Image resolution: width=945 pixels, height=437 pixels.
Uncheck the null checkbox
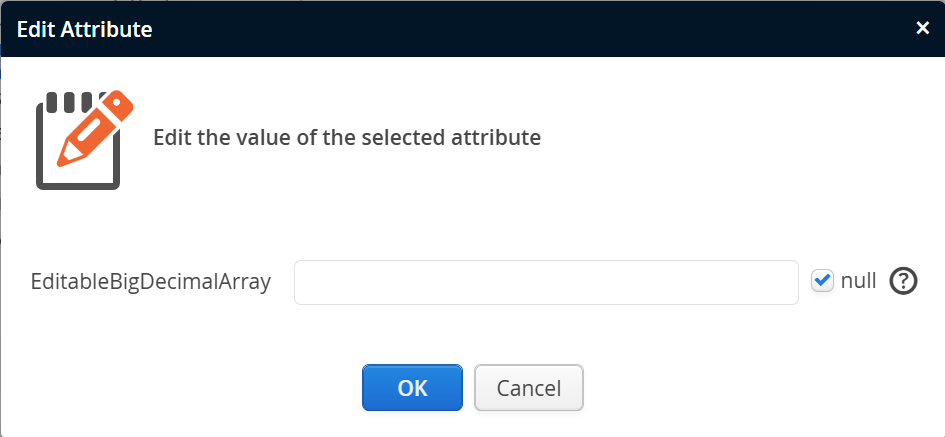click(x=822, y=281)
